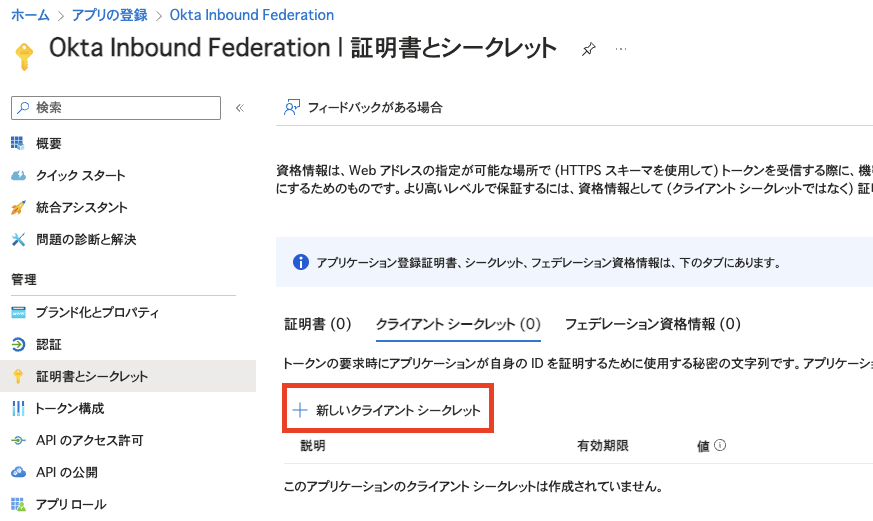Click the 統合アシスタント rocket icon
Viewport: 873px width, 521px height.
tap(18, 207)
